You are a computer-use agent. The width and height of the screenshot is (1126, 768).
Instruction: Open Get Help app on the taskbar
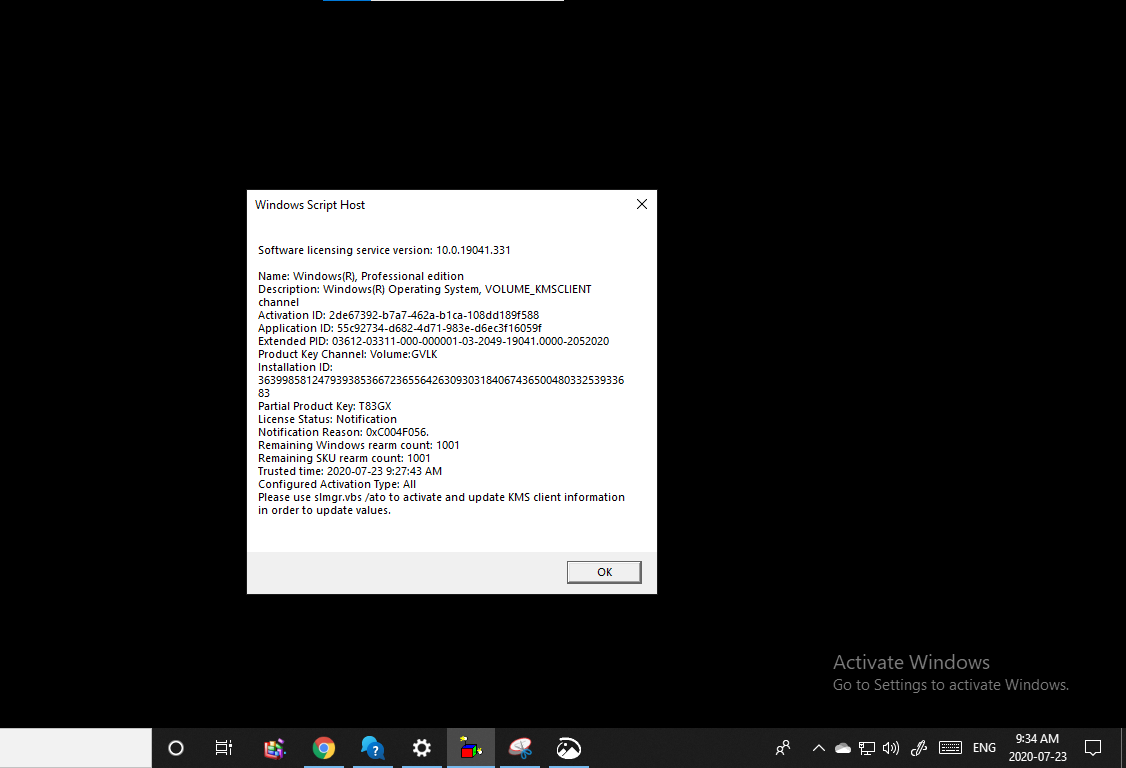(x=373, y=749)
